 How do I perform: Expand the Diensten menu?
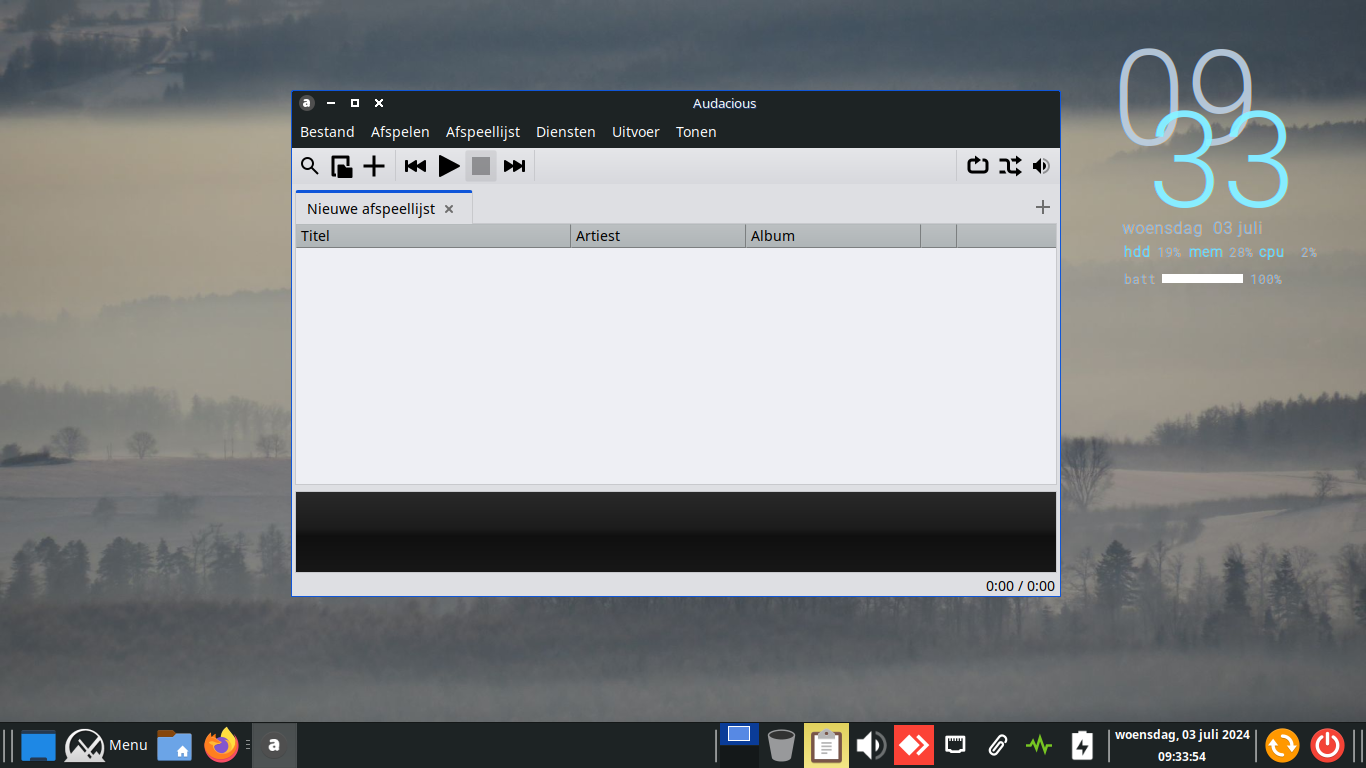tap(565, 132)
